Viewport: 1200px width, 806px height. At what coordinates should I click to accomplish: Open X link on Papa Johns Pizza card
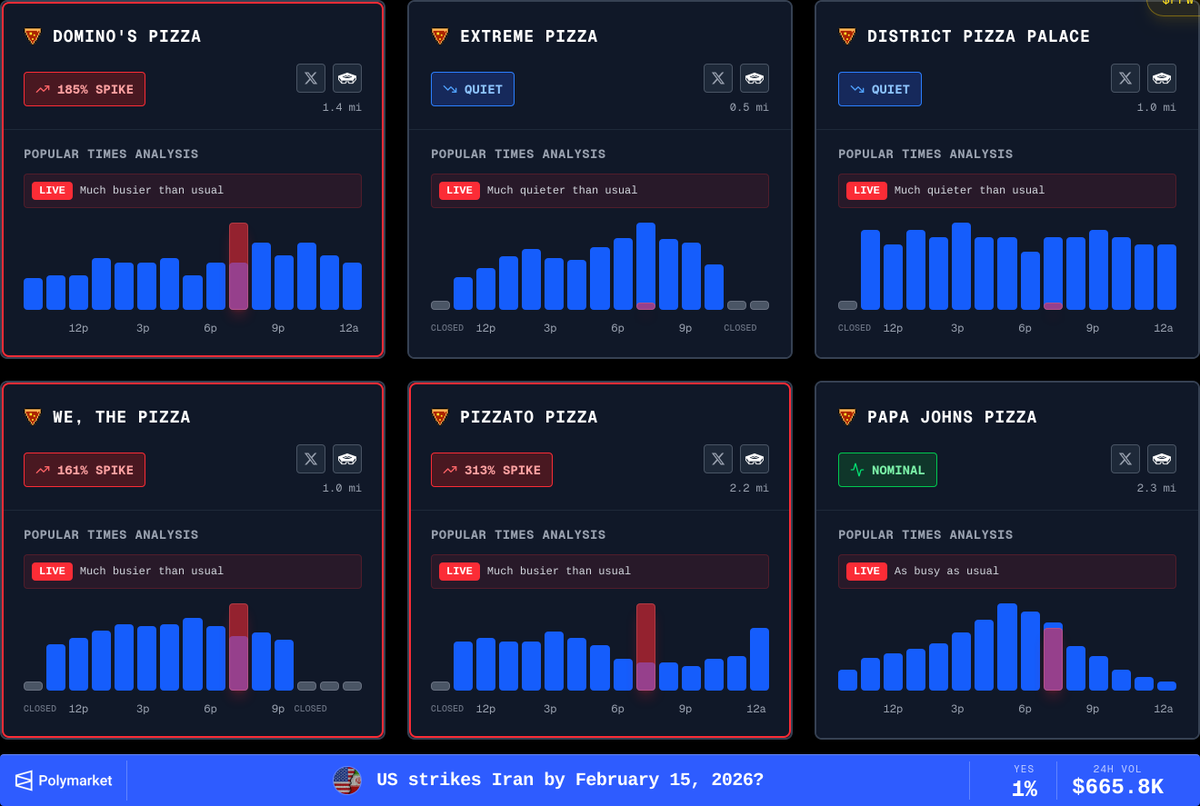[1125, 459]
